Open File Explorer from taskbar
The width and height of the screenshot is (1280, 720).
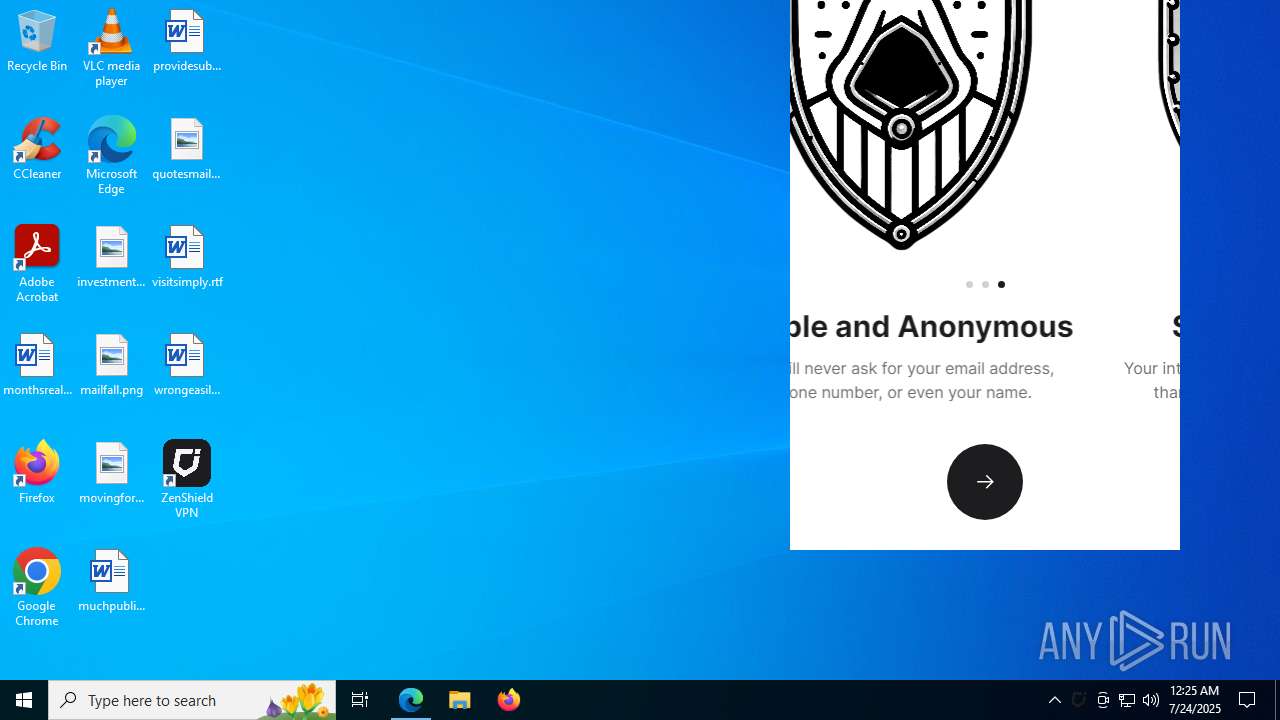coord(460,700)
